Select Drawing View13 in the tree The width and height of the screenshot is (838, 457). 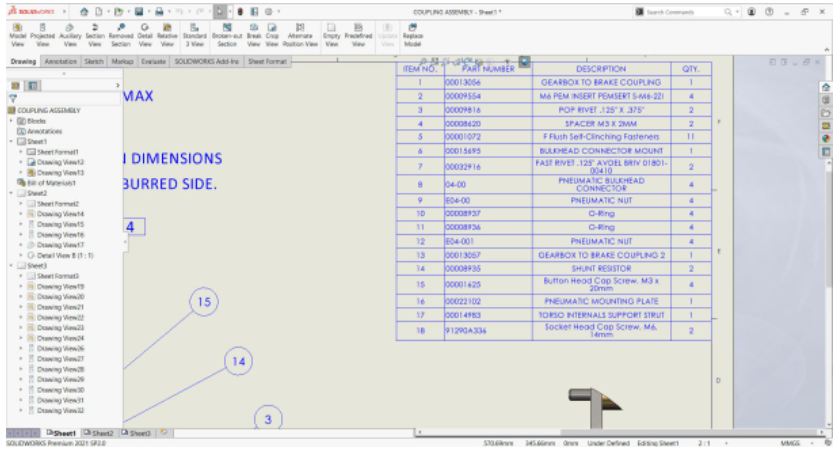tap(56, 173)
